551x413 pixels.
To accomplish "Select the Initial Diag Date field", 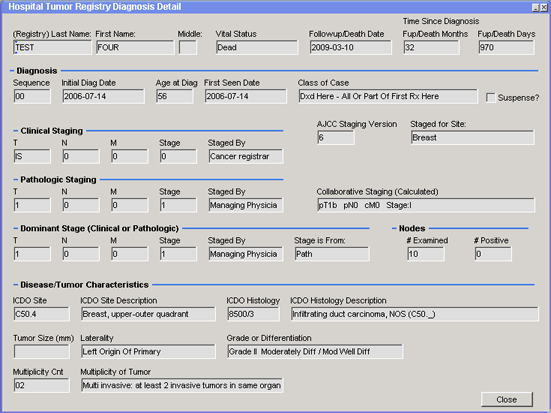I will click(103, 96).
